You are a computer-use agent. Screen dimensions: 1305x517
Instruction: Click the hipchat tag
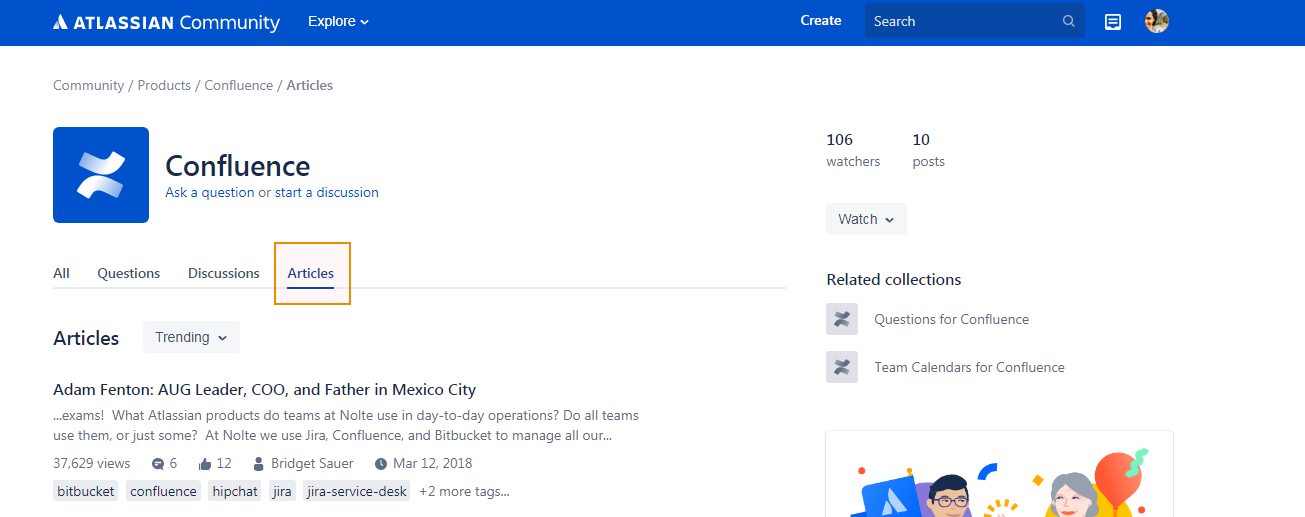(x=235, y=491)
